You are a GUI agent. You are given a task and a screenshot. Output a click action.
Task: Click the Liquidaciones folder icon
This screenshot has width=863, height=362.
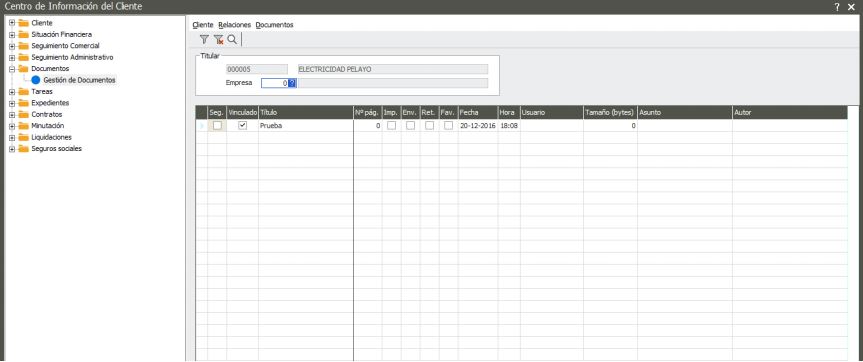click(23, 138)
